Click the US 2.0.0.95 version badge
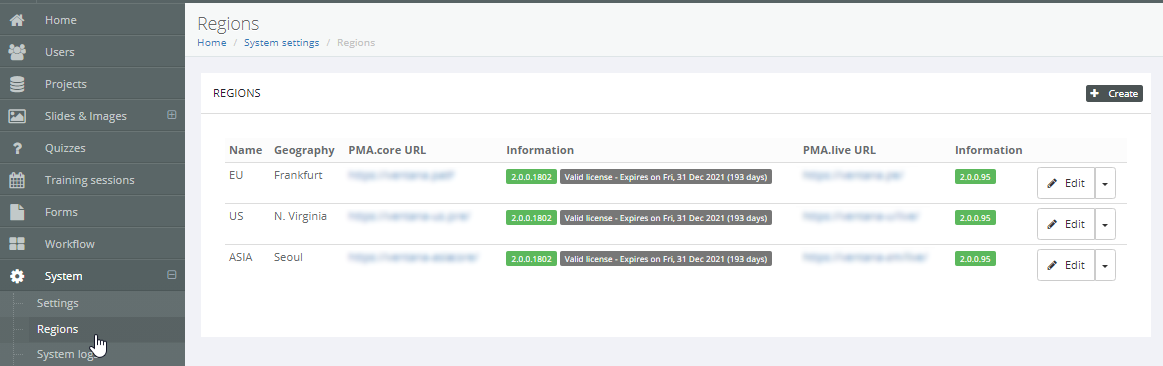Image resolution: width=1163 pixels, height=366 pixels. pyautogui.click(x=975, y=218)
